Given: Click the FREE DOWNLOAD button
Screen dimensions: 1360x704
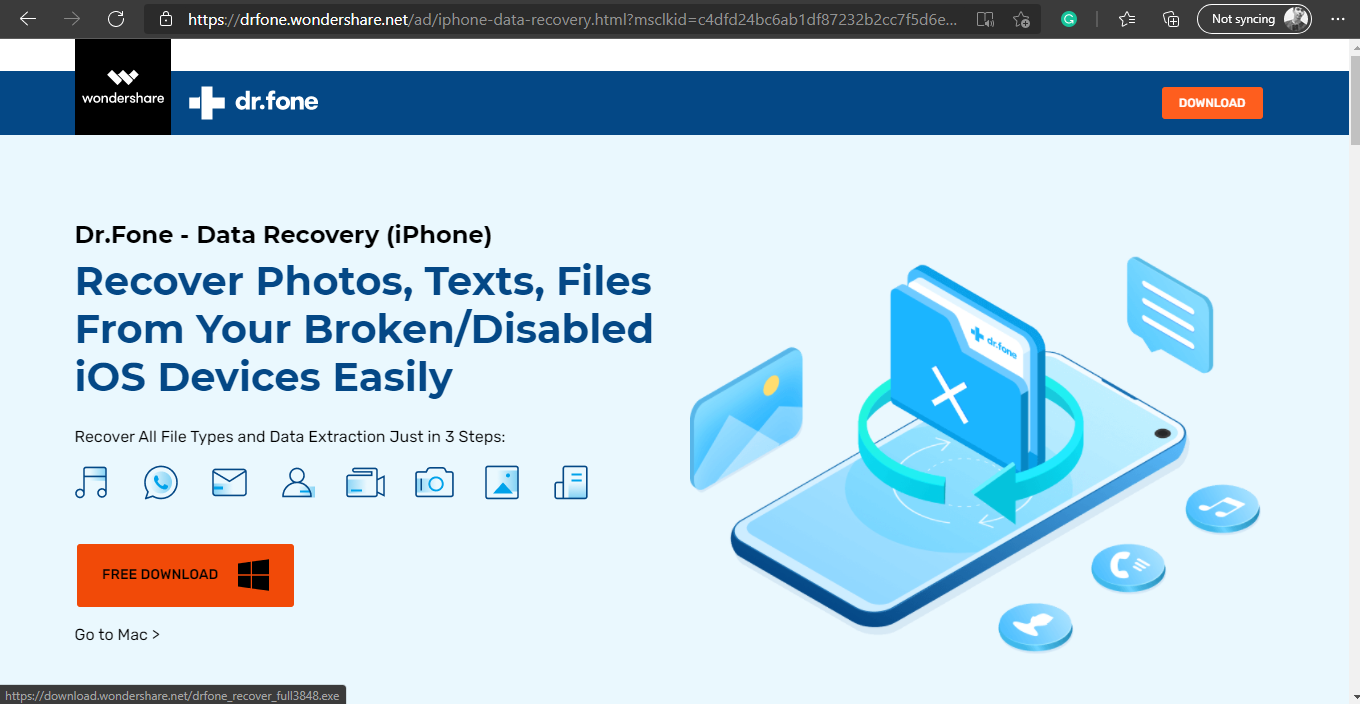Looking at the screenshot, I should pos(185,575).
